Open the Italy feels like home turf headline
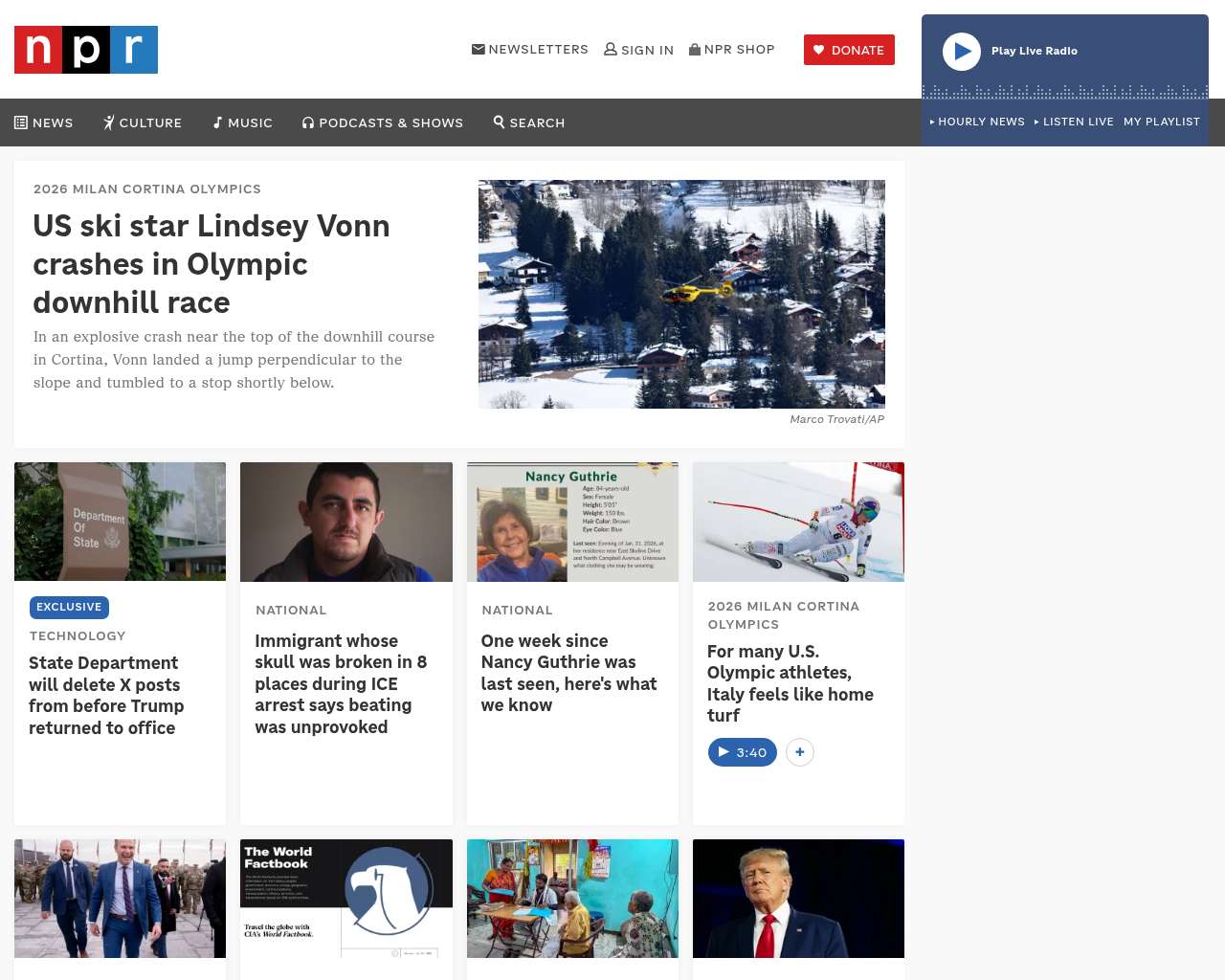 pos(791,683)
